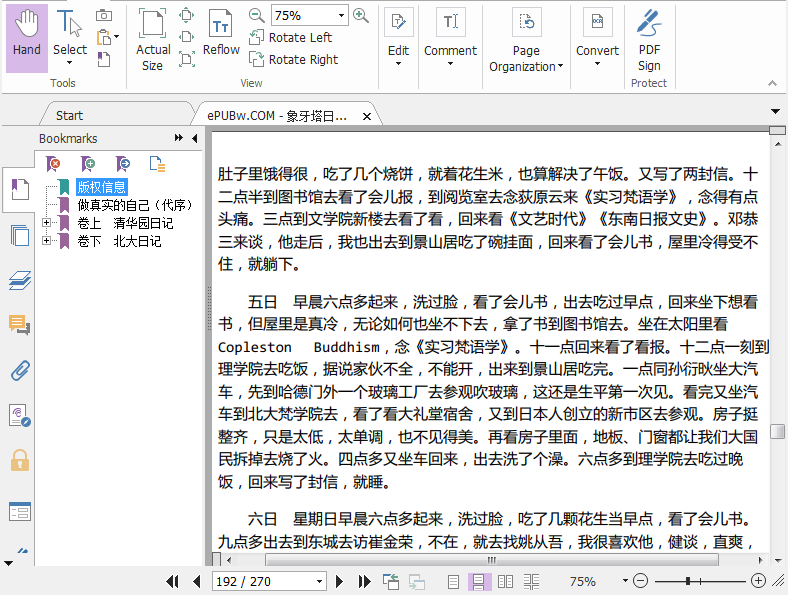Viewport: 788px width, 595px height.
Task: Collapse the Bookmarks panel with left arrow
Action: point(194,138)
